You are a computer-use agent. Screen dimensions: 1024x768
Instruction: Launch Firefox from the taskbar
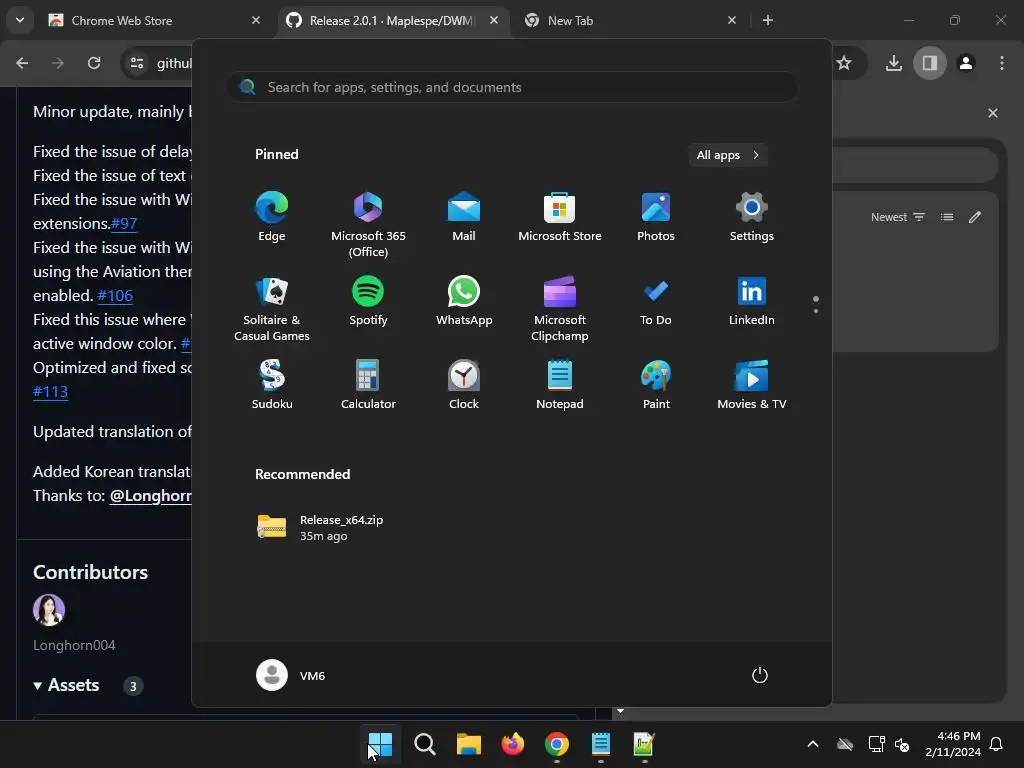click(513, 744)
